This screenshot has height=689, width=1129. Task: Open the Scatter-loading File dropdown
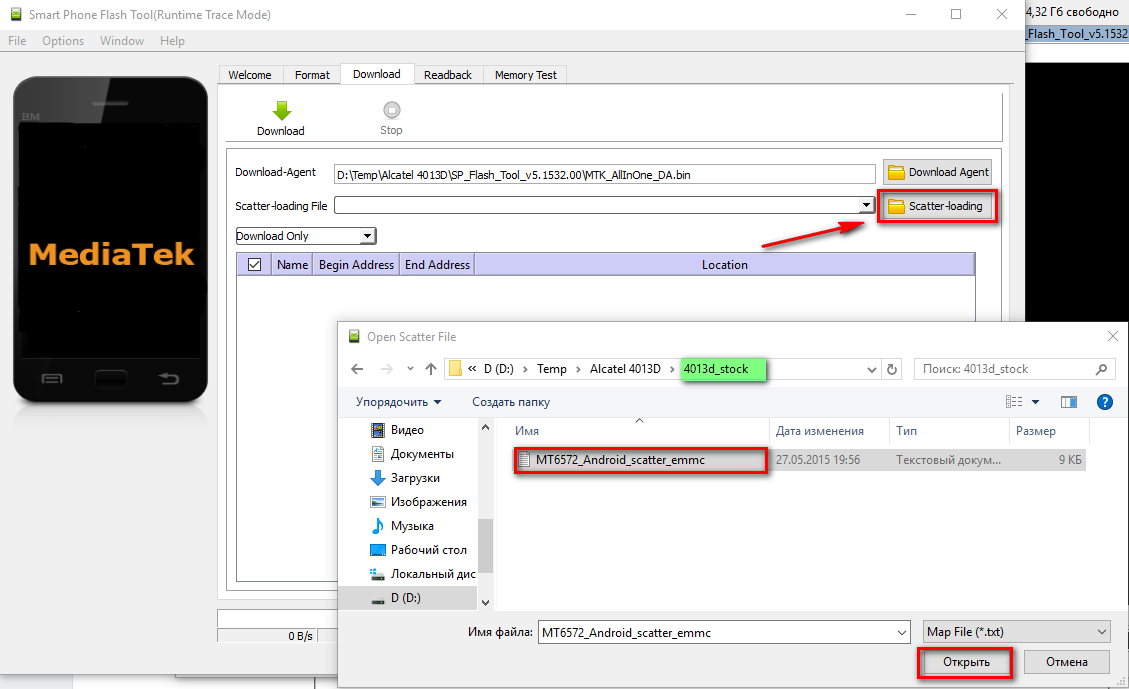(x=866, y=205)
